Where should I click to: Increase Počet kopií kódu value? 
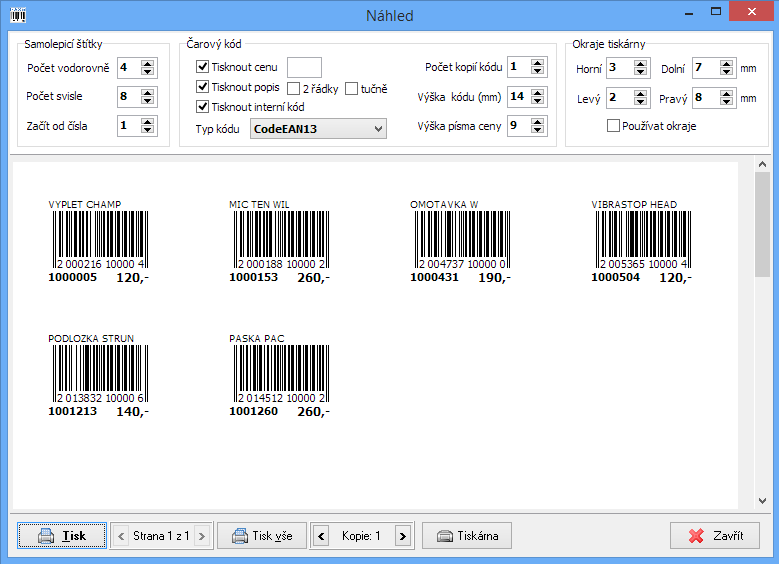tap(537, 63)
